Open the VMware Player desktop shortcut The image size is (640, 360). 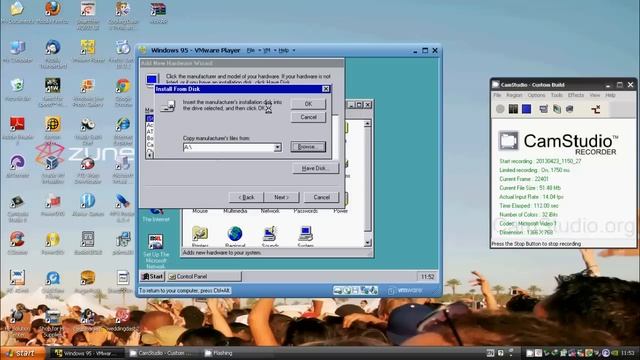[88, 48]
